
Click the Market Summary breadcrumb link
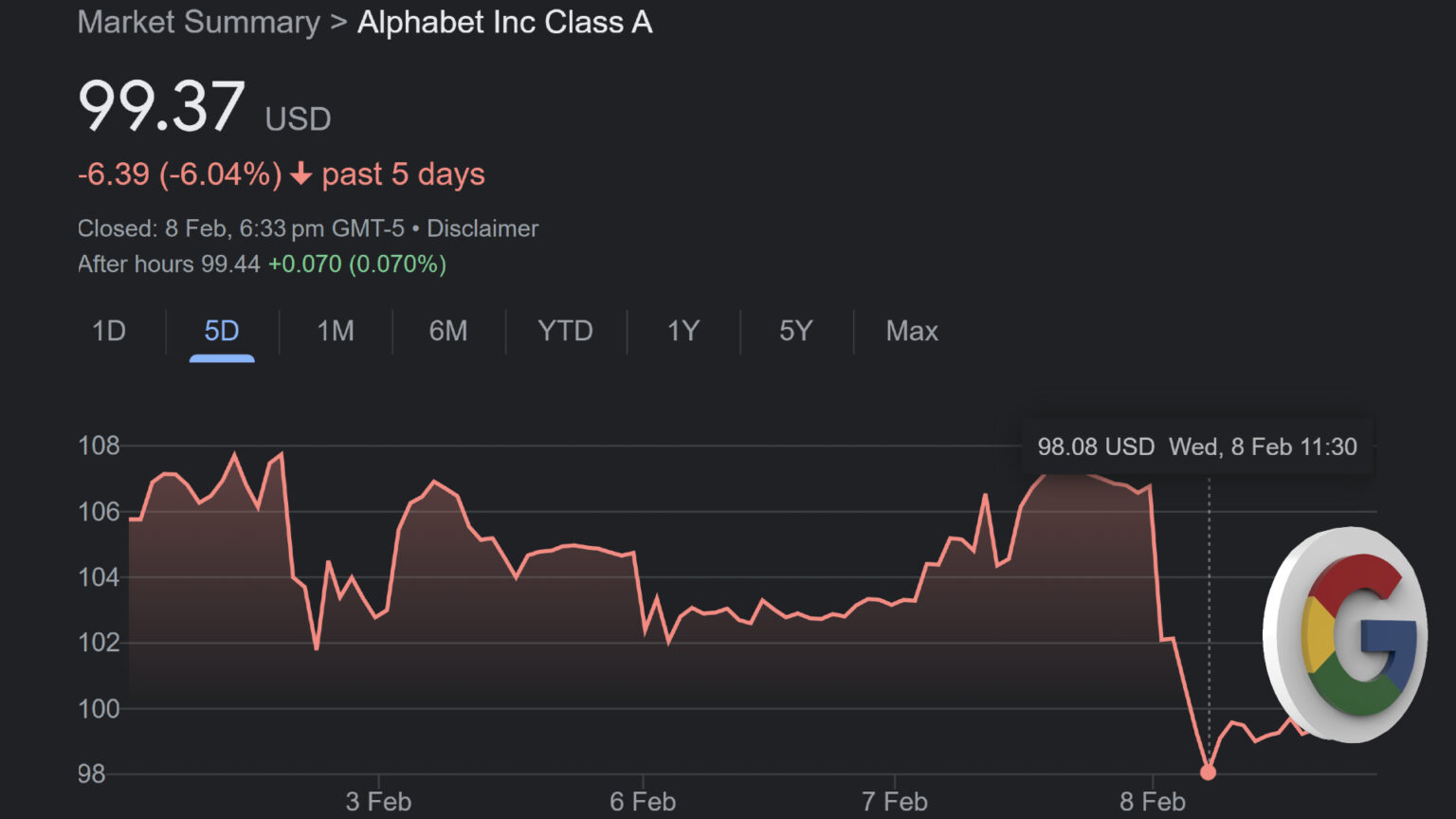click(197, 22)
